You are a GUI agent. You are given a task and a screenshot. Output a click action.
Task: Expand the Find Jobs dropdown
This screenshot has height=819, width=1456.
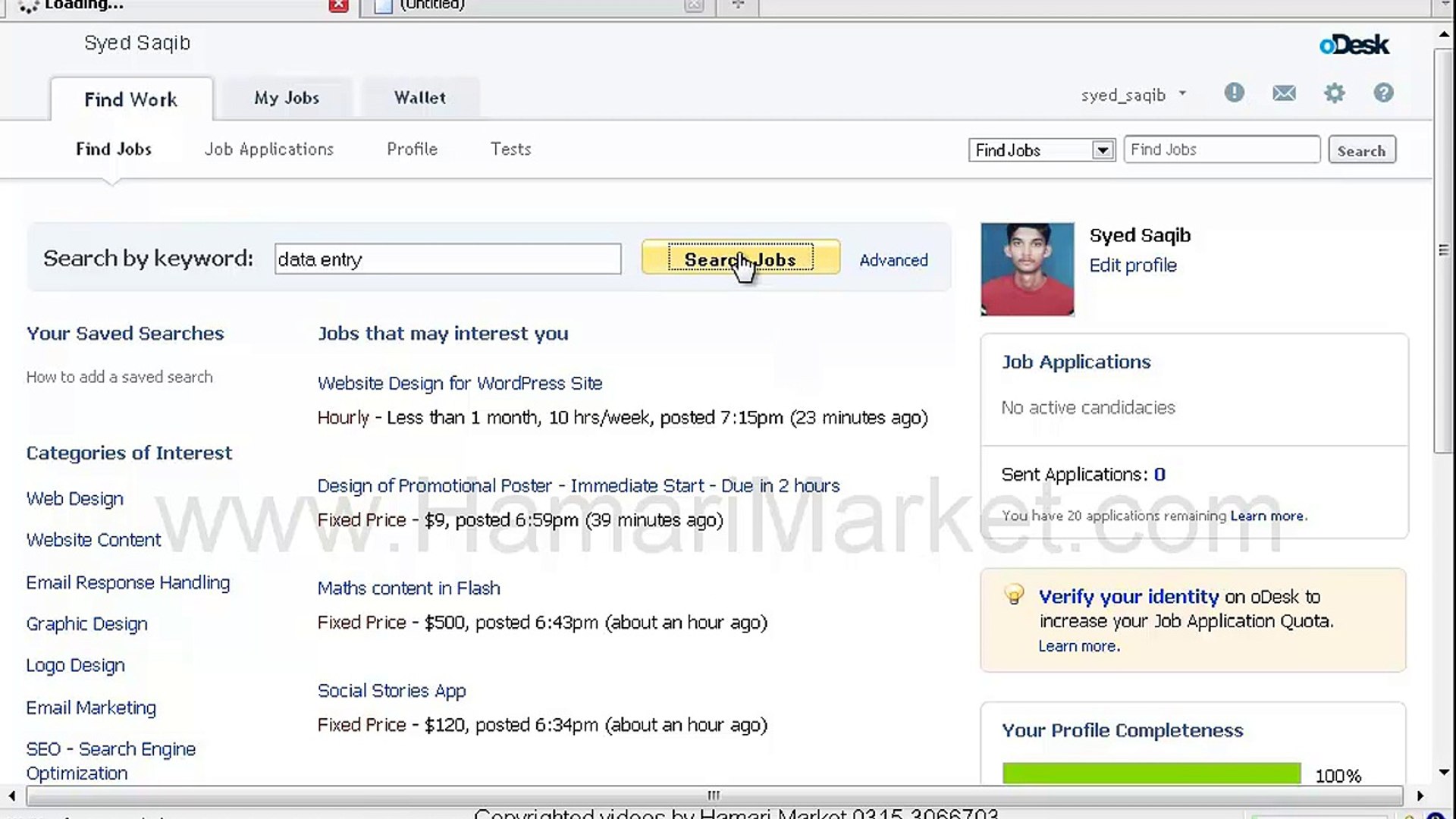[1102, 150]
